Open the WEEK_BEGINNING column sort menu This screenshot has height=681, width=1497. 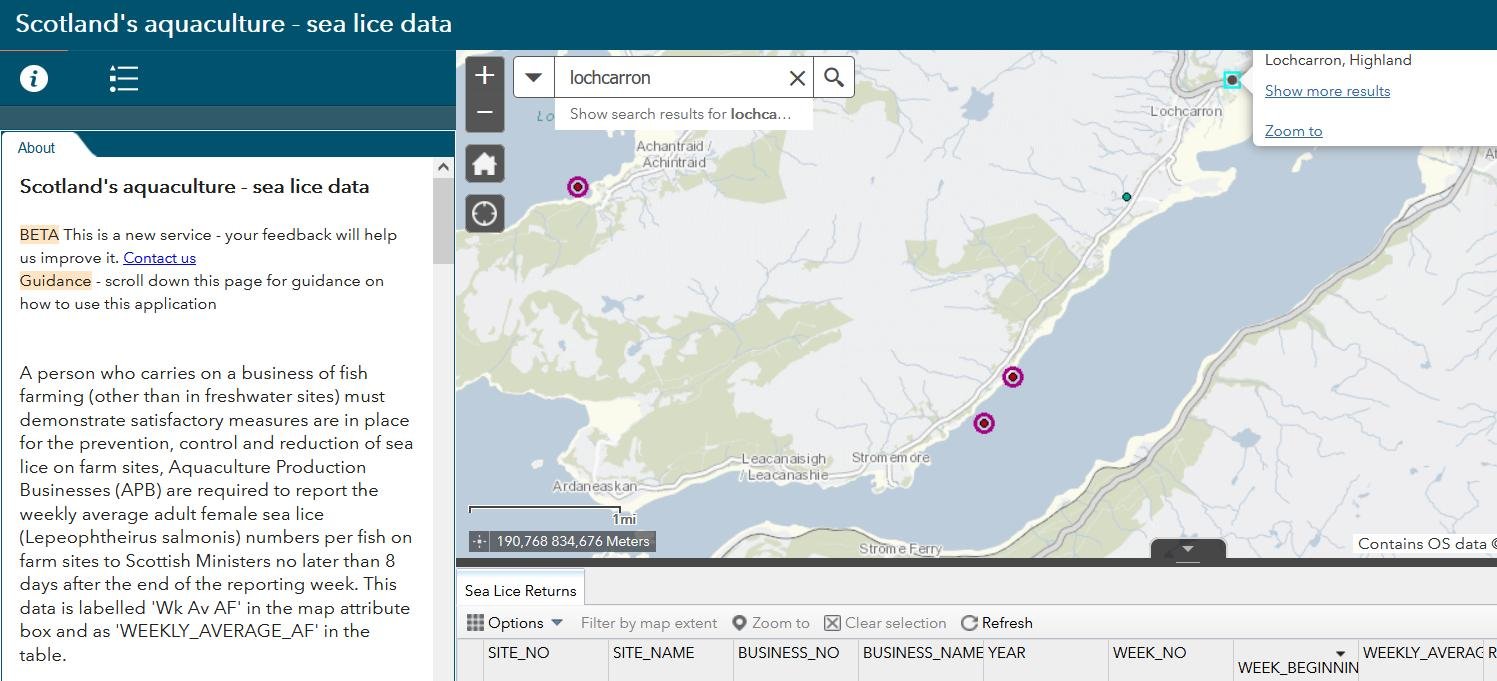[x=1341, y=652]
